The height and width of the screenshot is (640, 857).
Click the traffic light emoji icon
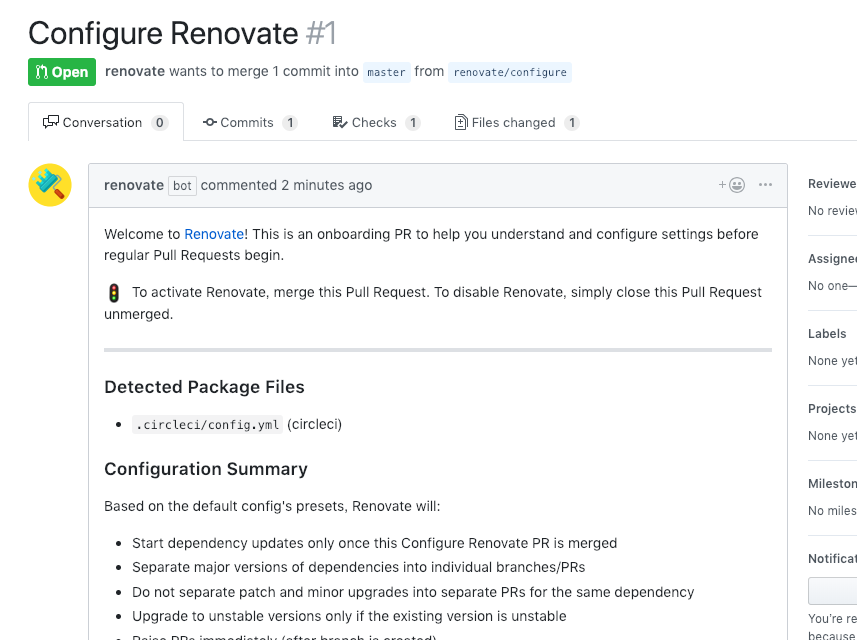point(114,293)
